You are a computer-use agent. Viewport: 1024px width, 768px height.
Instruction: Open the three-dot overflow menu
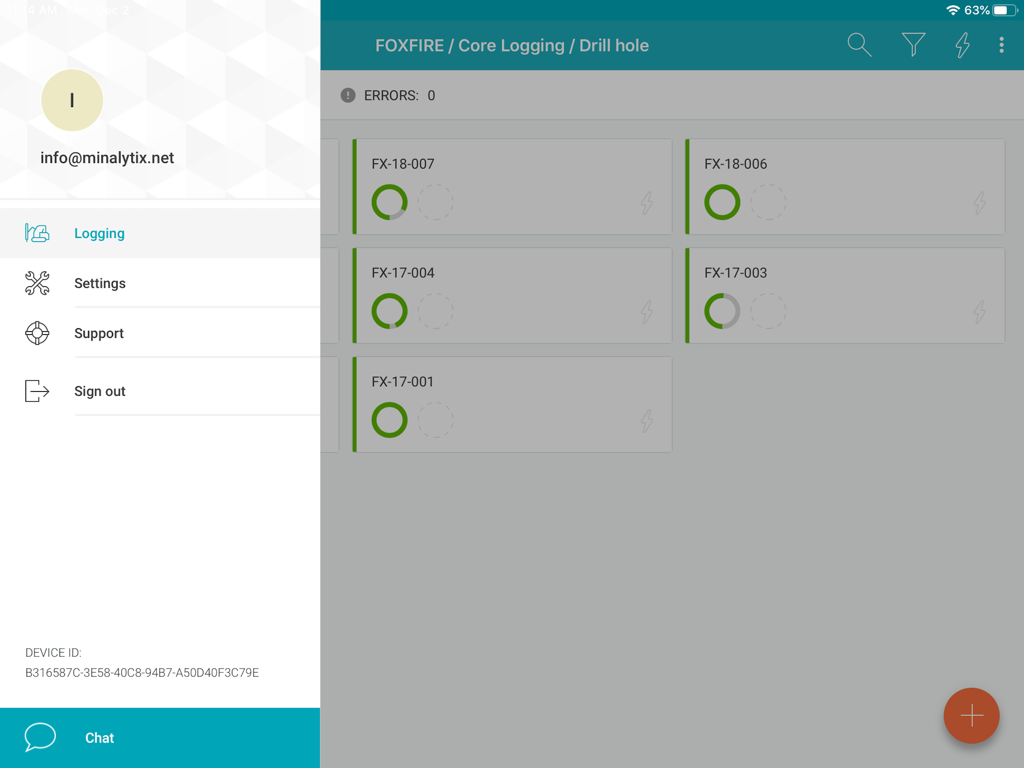tap(1001, 45)
